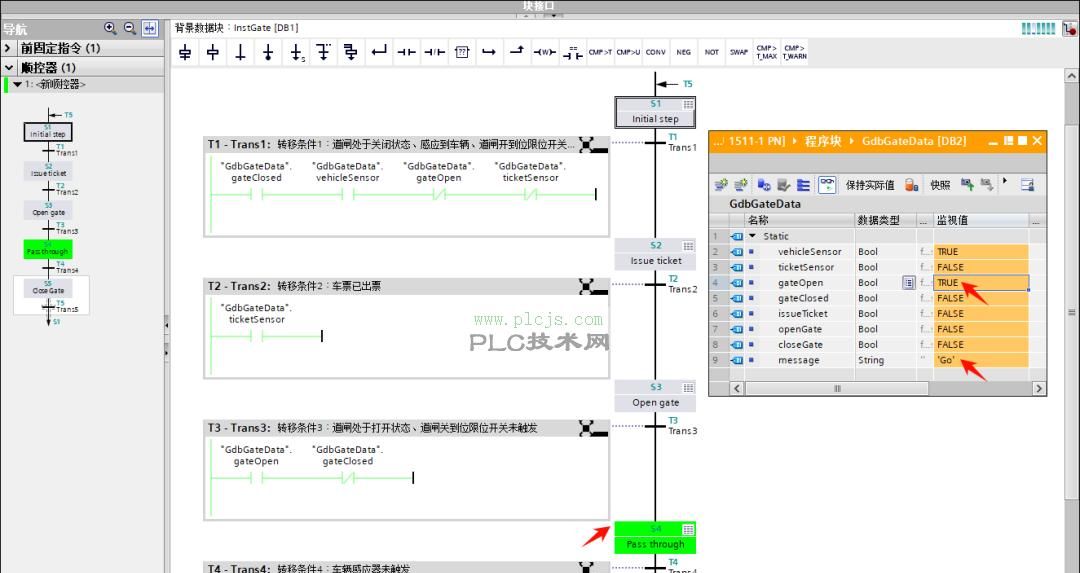Viewport: 1080px width, 573px height.
Task: Insert CMP>T_MAX instruction
Action: click(767, 52)
